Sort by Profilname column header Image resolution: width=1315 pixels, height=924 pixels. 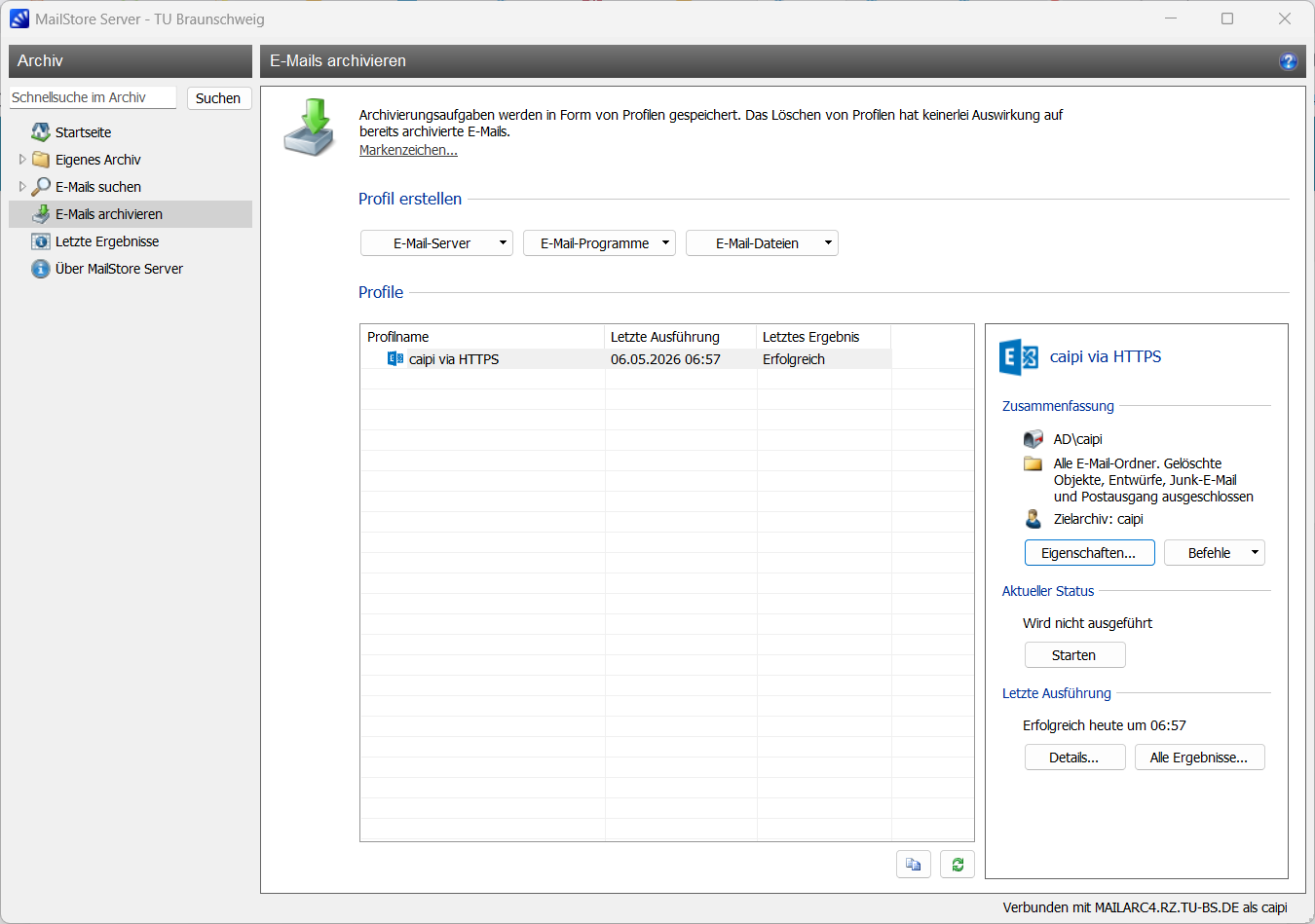coord(482,337)
